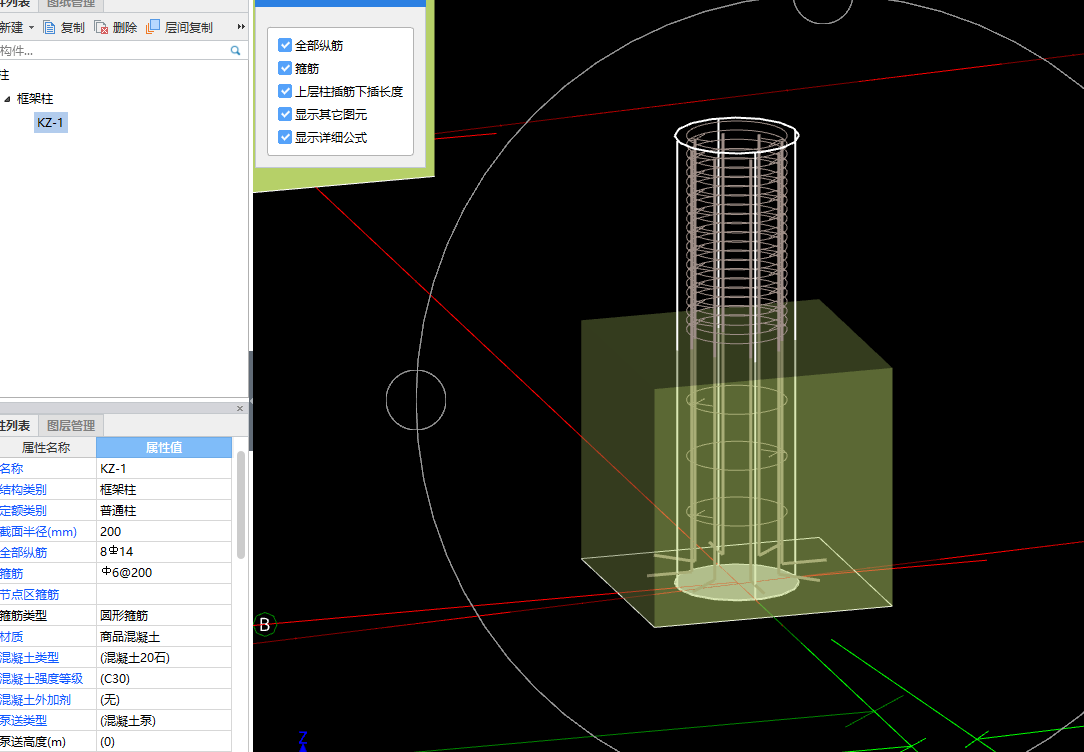This screenshot has height=752, width=1084.
Task: Click the empty 节点区箍筋 value cell
Action: [x=164, y=594]
